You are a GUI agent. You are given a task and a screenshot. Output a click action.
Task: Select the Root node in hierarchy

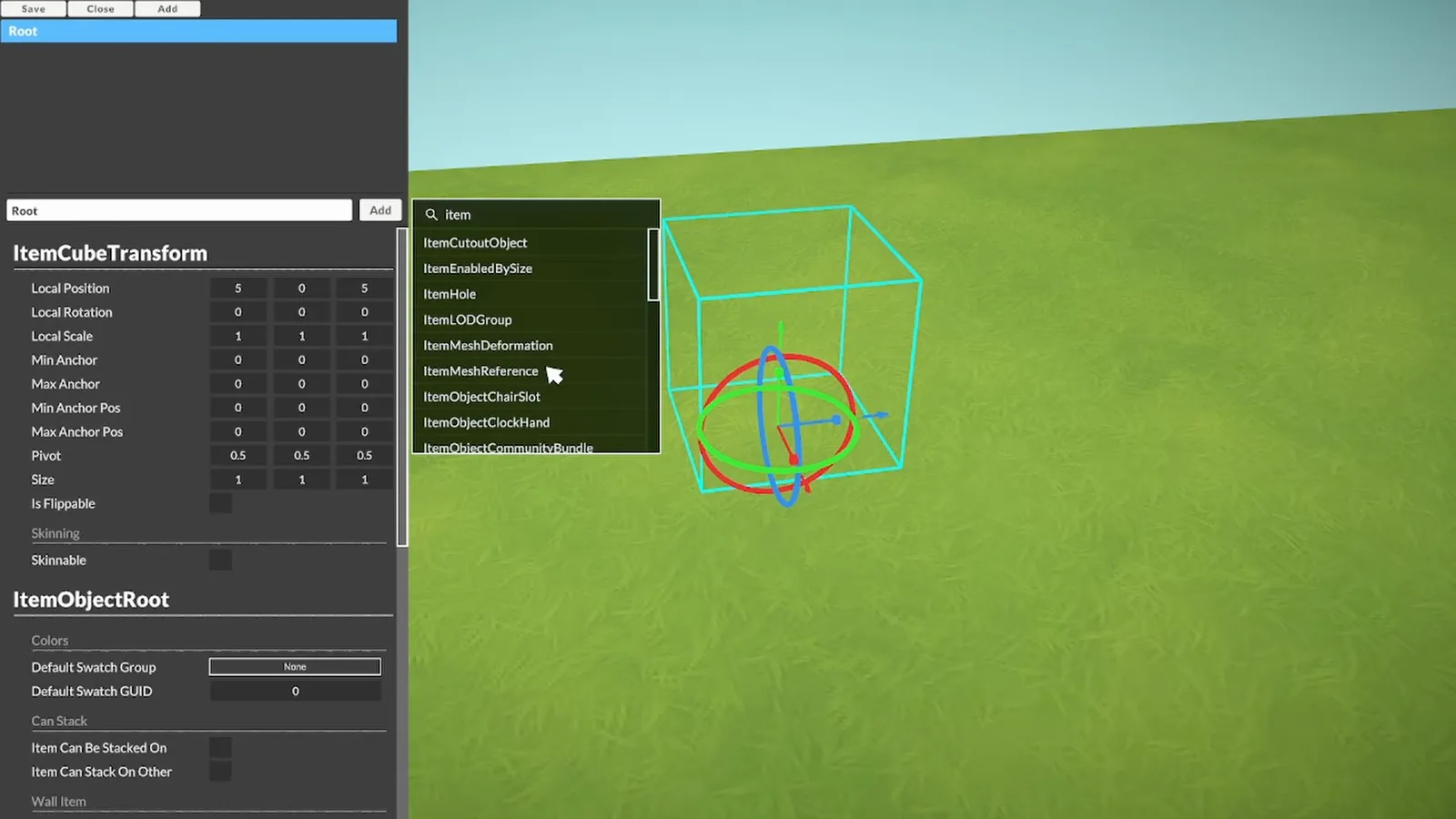198,31
